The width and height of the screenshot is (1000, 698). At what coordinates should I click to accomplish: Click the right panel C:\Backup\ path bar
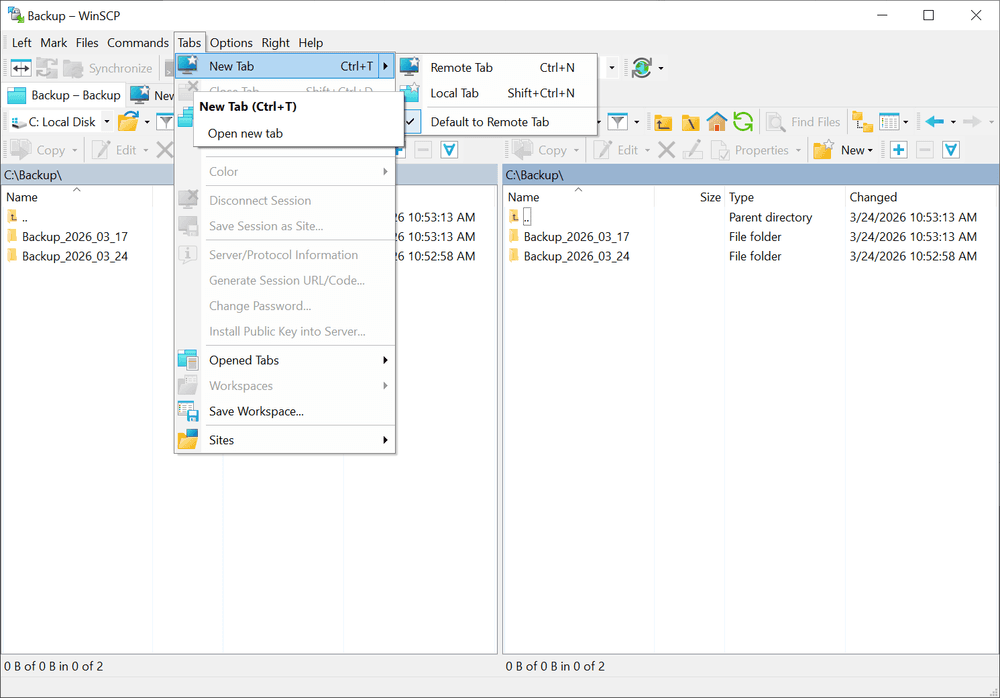point(751,175)
